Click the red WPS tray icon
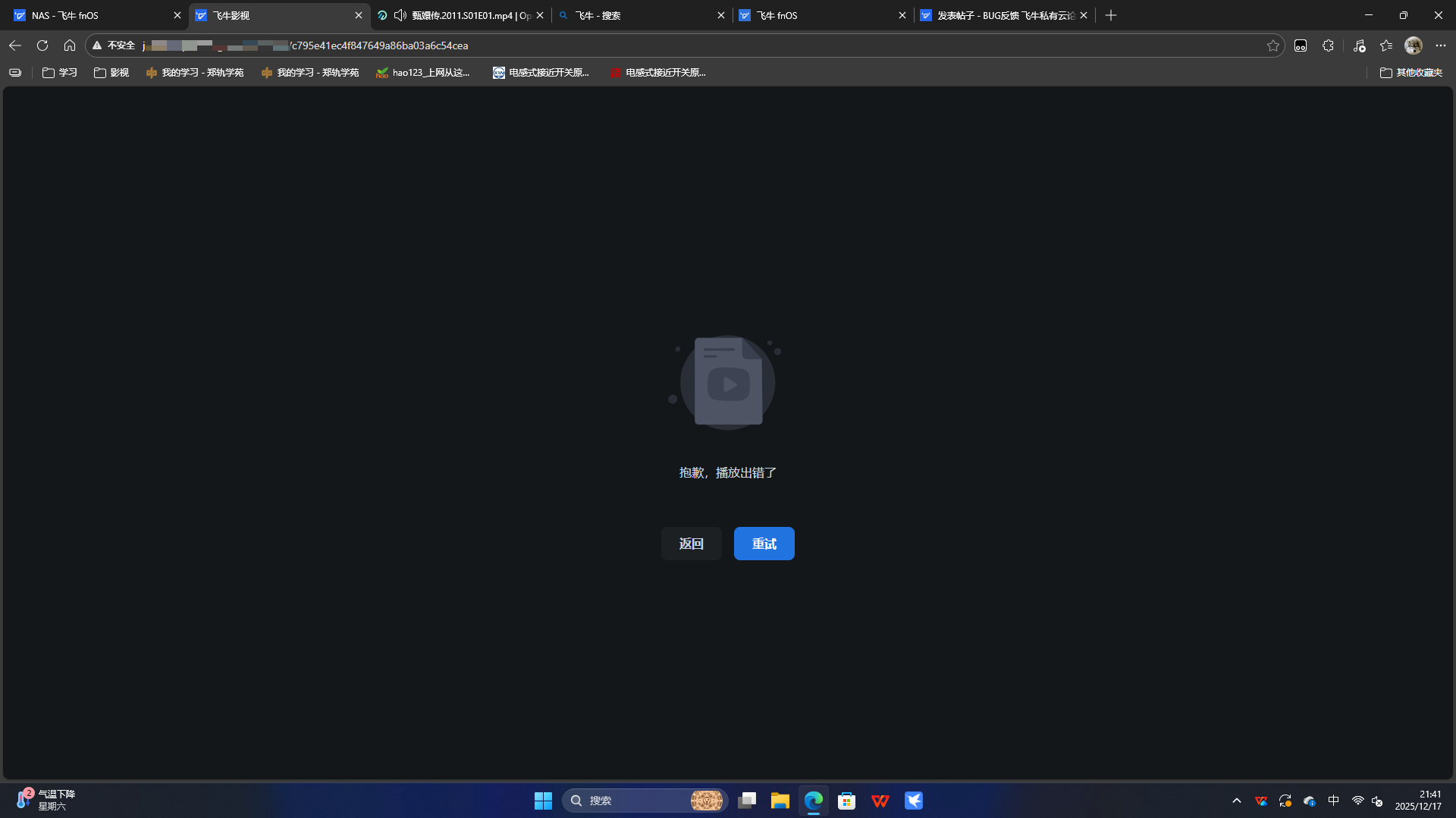 click(1261, 801)
